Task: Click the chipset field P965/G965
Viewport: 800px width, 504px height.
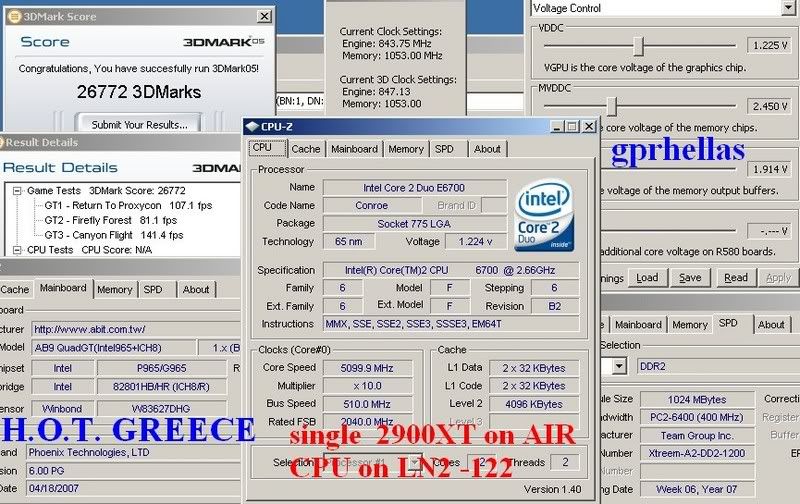Action: tap(162, 368)
